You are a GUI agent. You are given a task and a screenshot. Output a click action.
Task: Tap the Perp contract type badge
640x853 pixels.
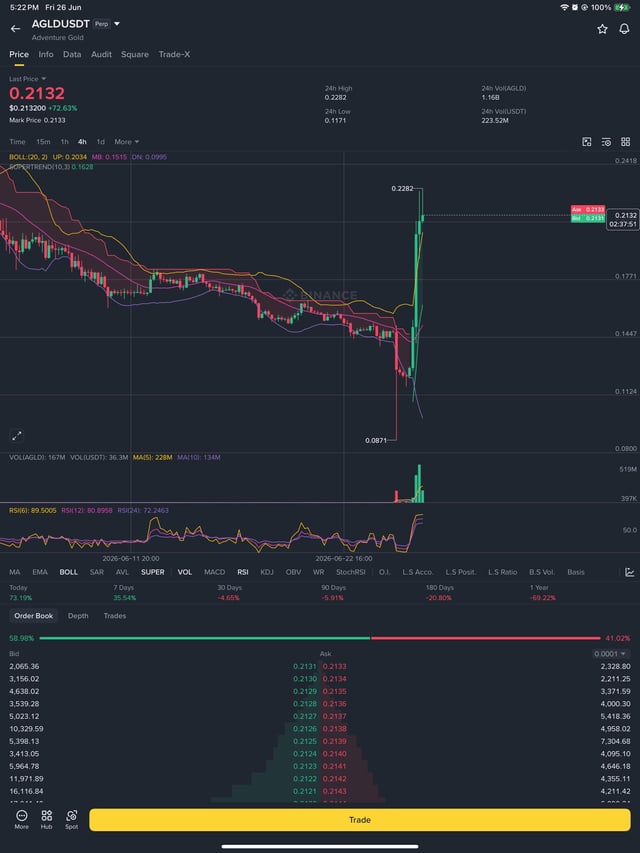pyautogui.click(x=101, y=24)
